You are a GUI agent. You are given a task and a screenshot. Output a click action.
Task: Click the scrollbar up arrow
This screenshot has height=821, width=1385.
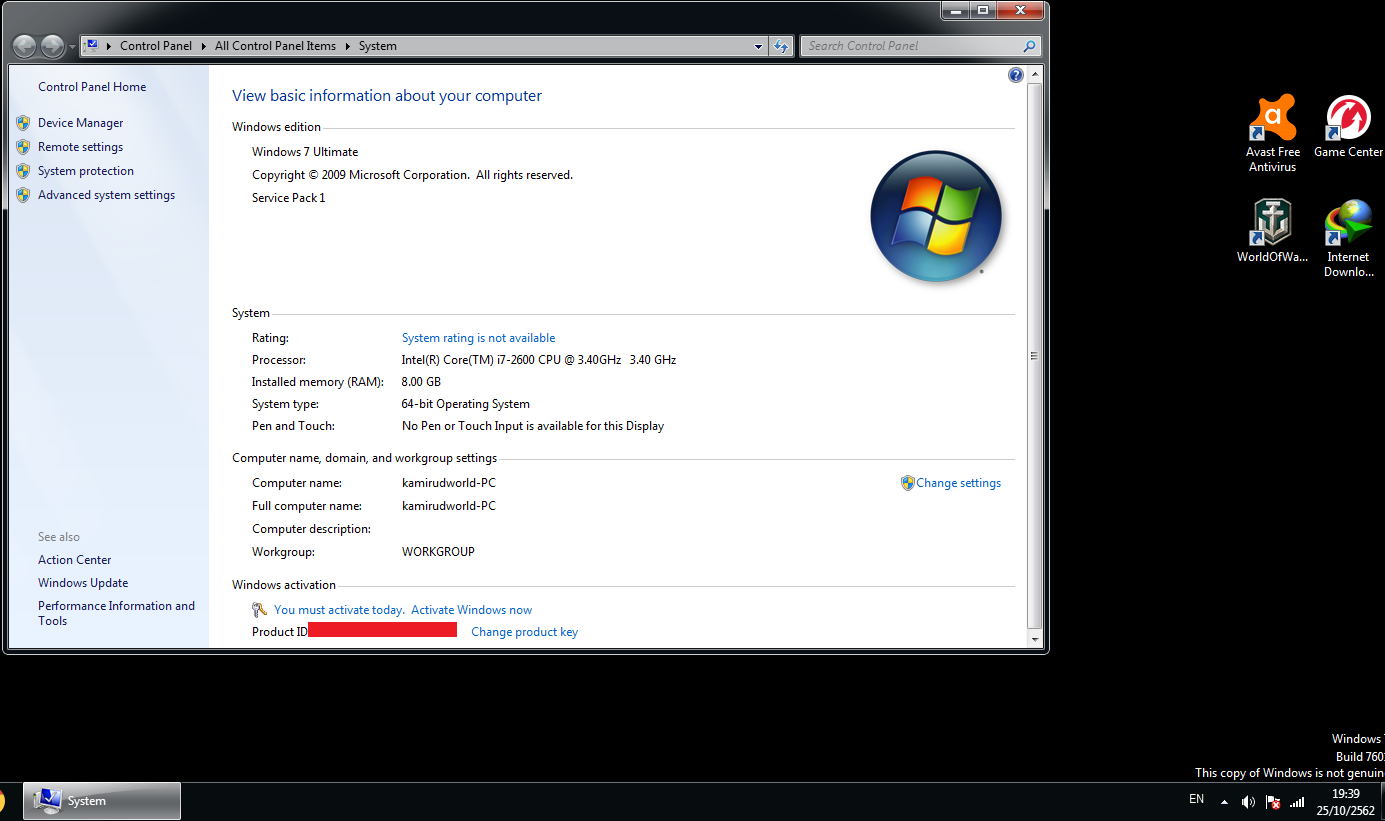point(1036,75)
